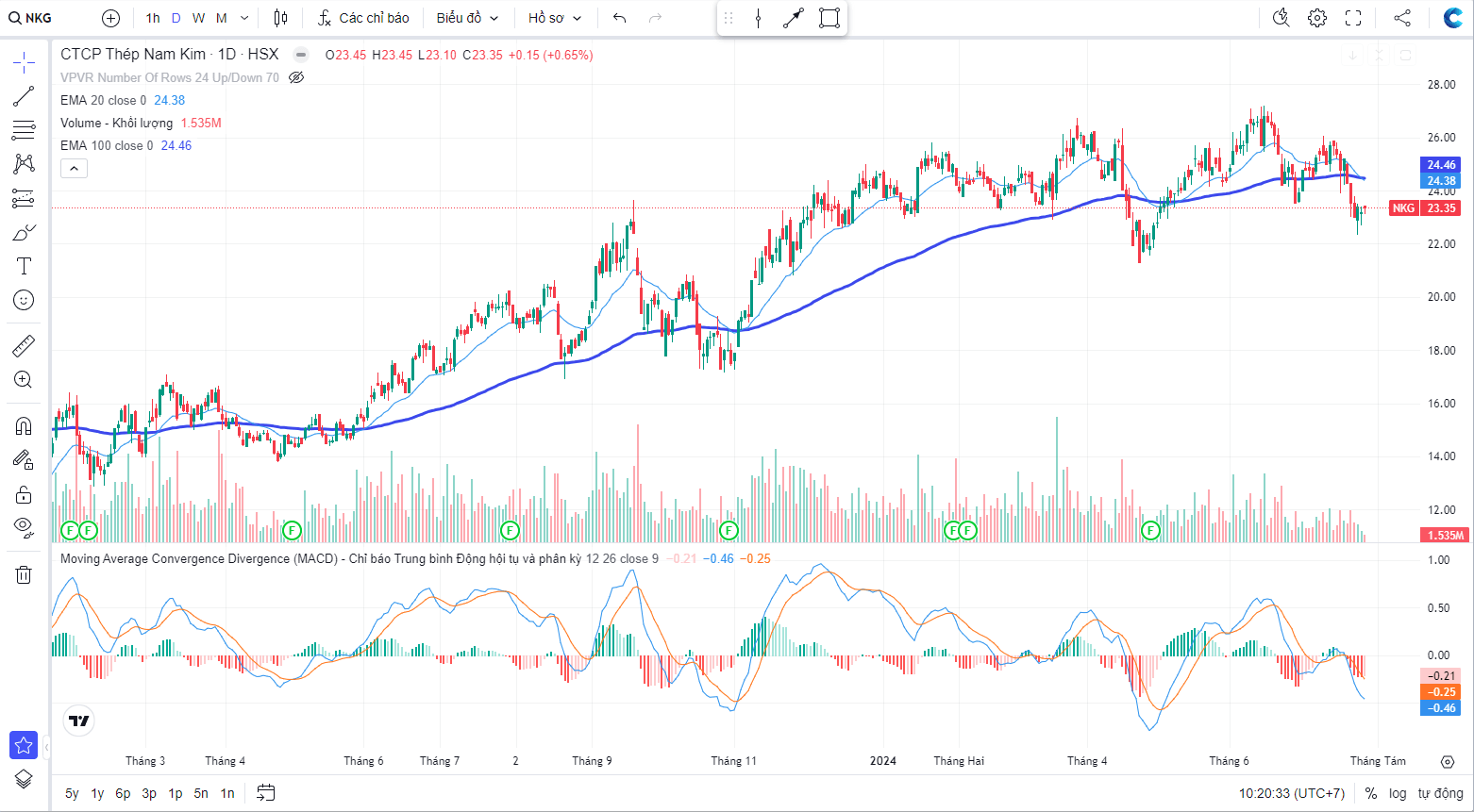This screenshot has width=1474, height=812.
Task: Open candlestick chart type selector
Action: point(280,18)
